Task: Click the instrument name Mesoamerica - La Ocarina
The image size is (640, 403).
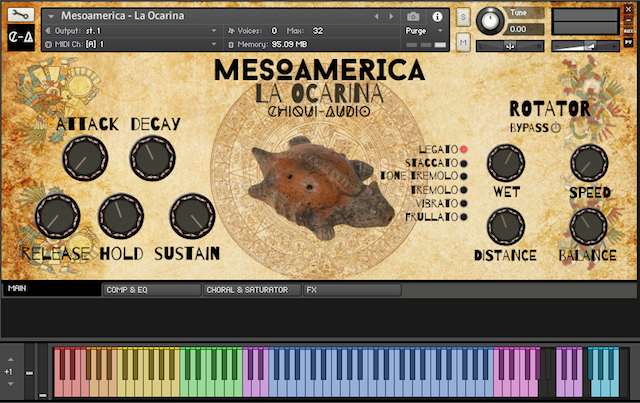Action: coord(122,16)
